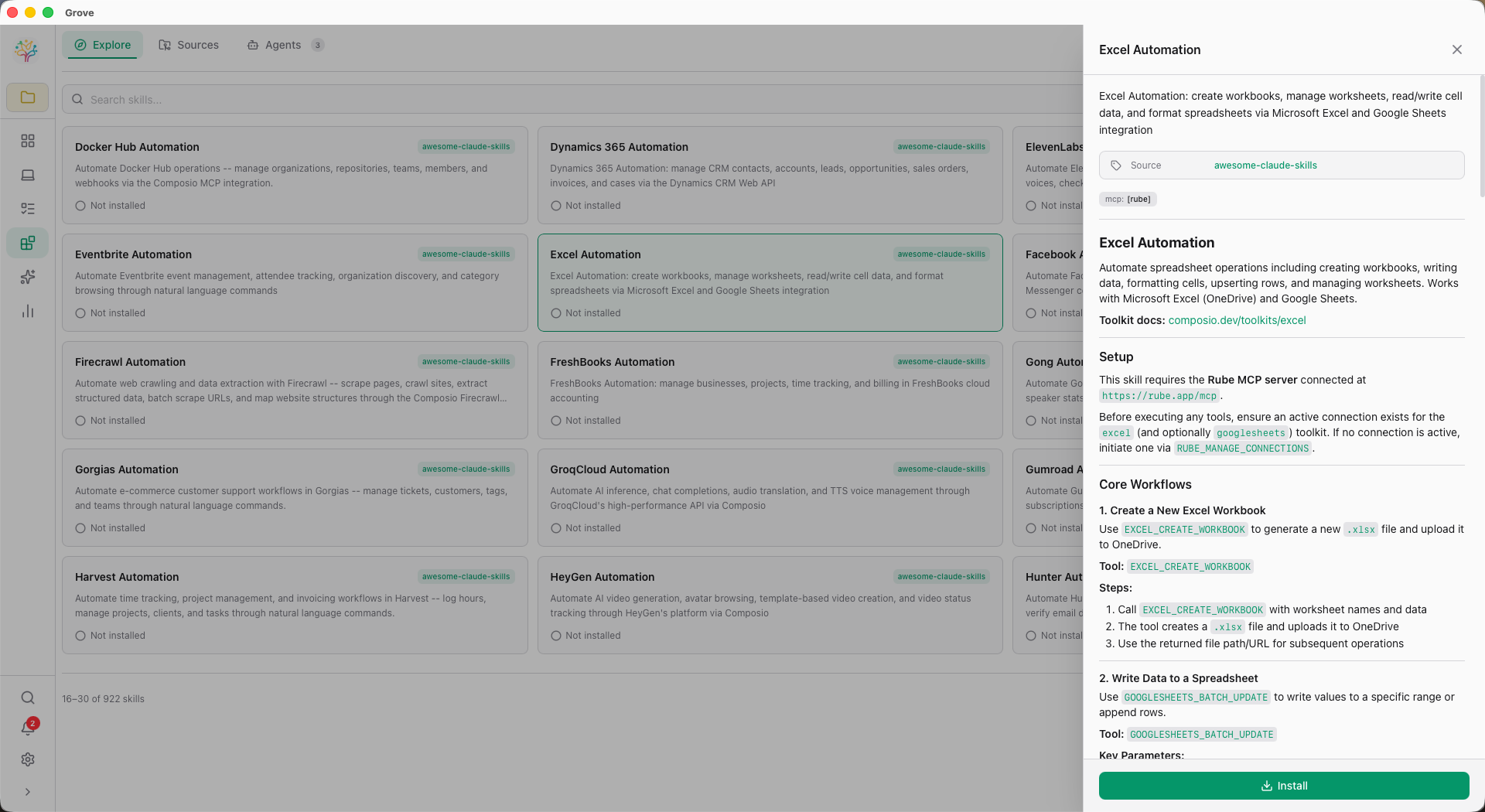Open the Docker Hub Automation card

[295, 176]
